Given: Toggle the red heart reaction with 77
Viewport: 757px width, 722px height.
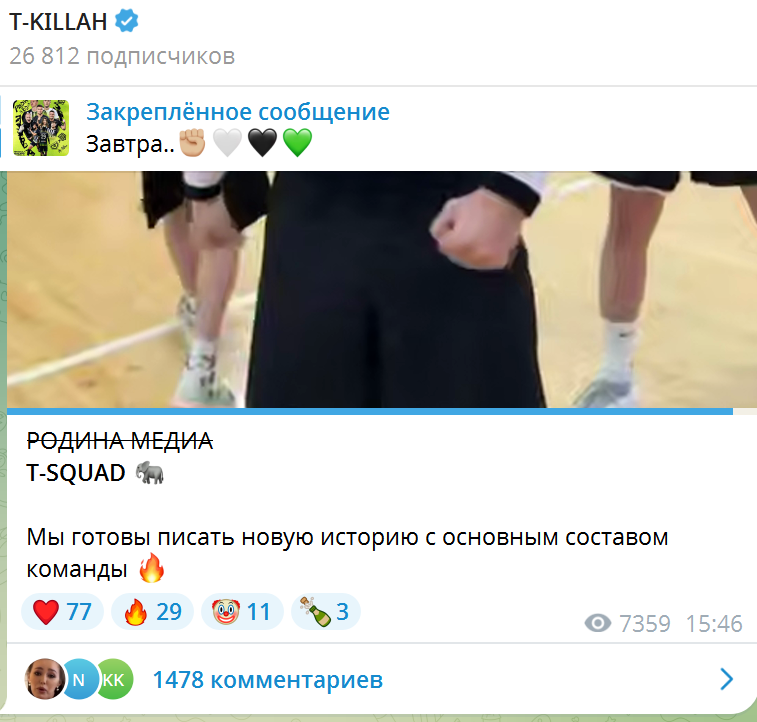Looking at the screenshot, I should pos(62,611).
